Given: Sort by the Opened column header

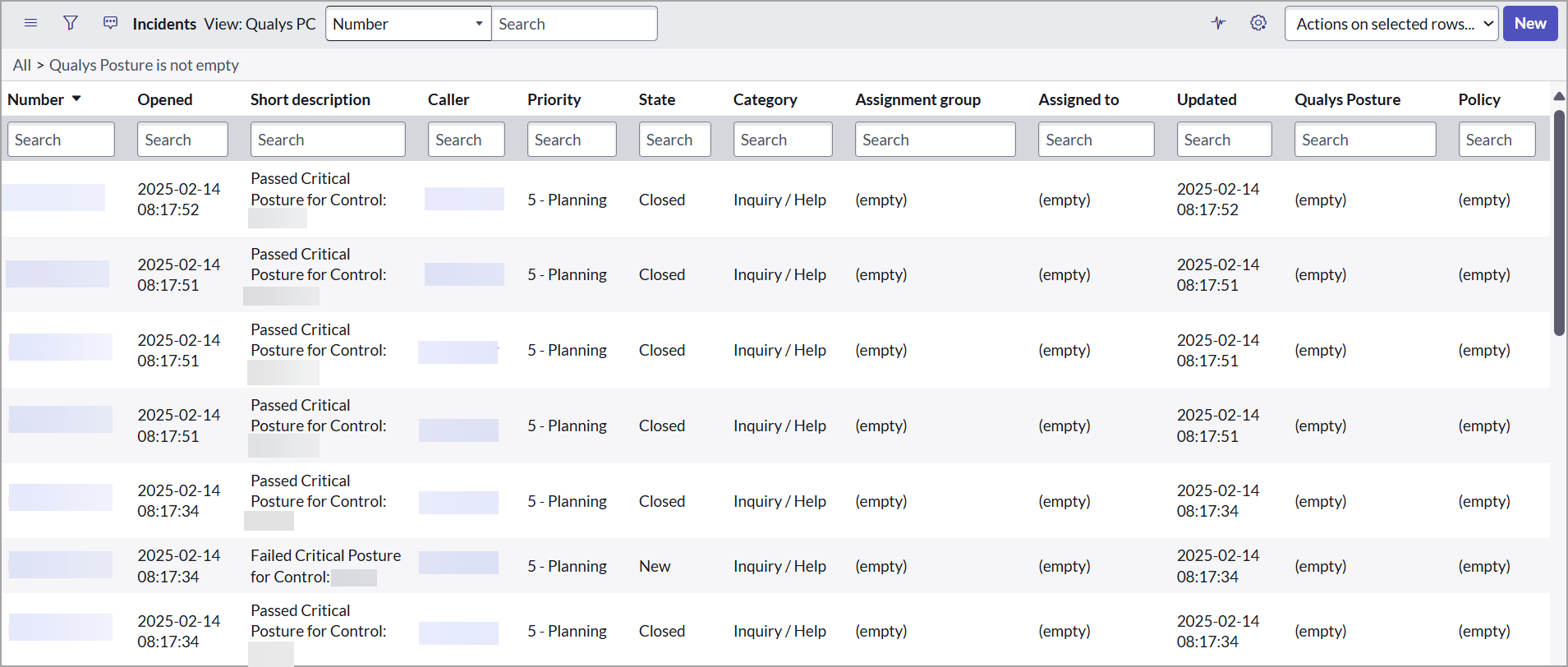Looking at the screenshot, I should [x=164, y=99].
